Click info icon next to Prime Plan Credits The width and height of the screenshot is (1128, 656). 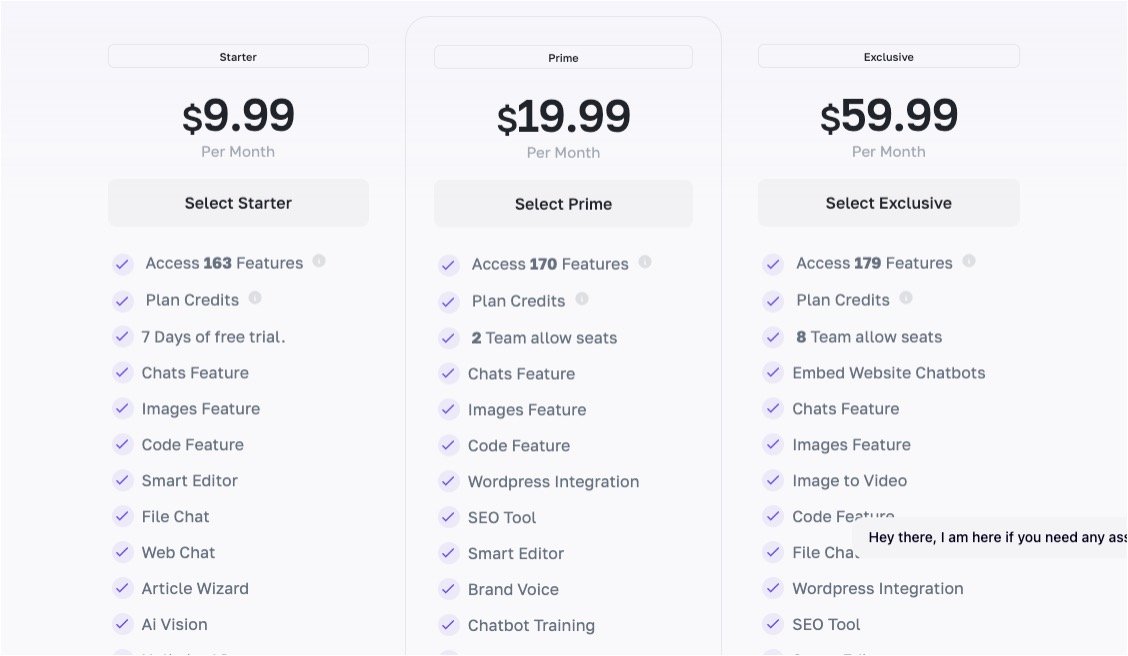582,299
